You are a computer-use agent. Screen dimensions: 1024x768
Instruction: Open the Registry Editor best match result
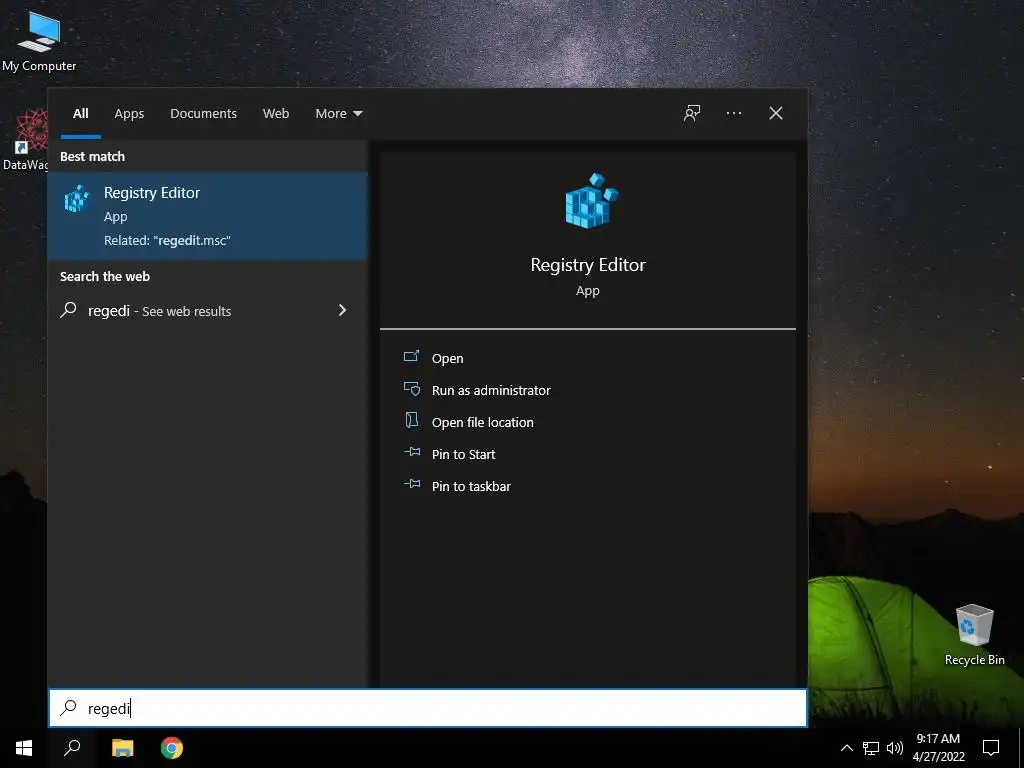(208, 216)
